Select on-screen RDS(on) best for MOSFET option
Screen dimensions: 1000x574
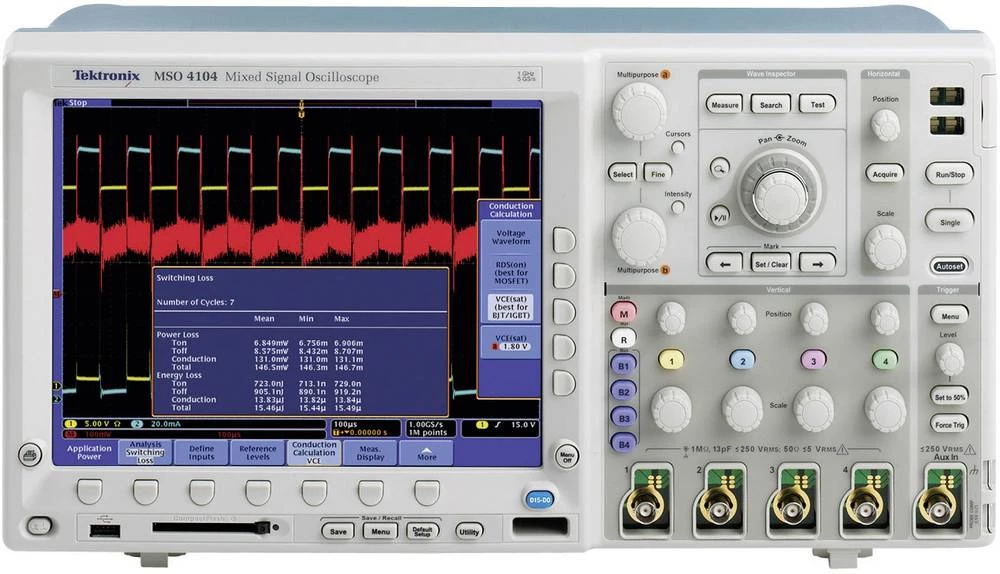coord(510,272)
